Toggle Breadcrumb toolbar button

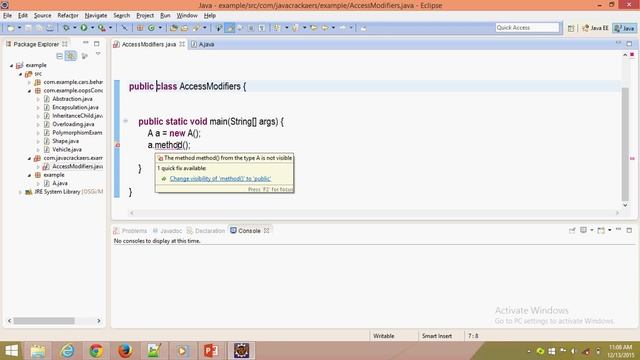coord(219,28)
